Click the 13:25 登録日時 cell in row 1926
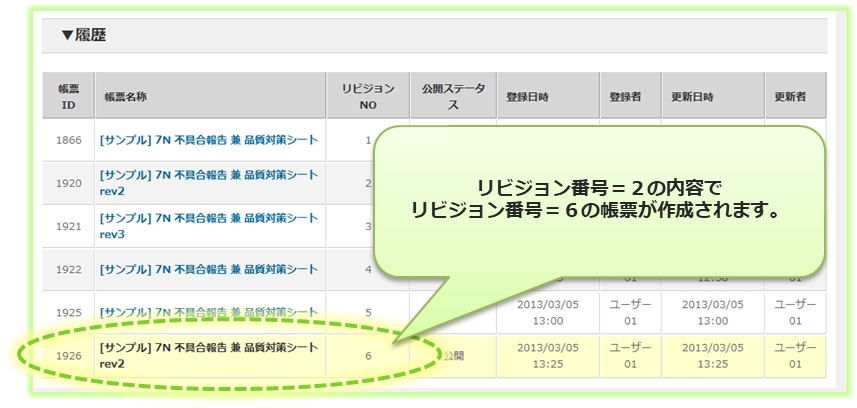The image size is (857, 408). [x=546, y=355]
